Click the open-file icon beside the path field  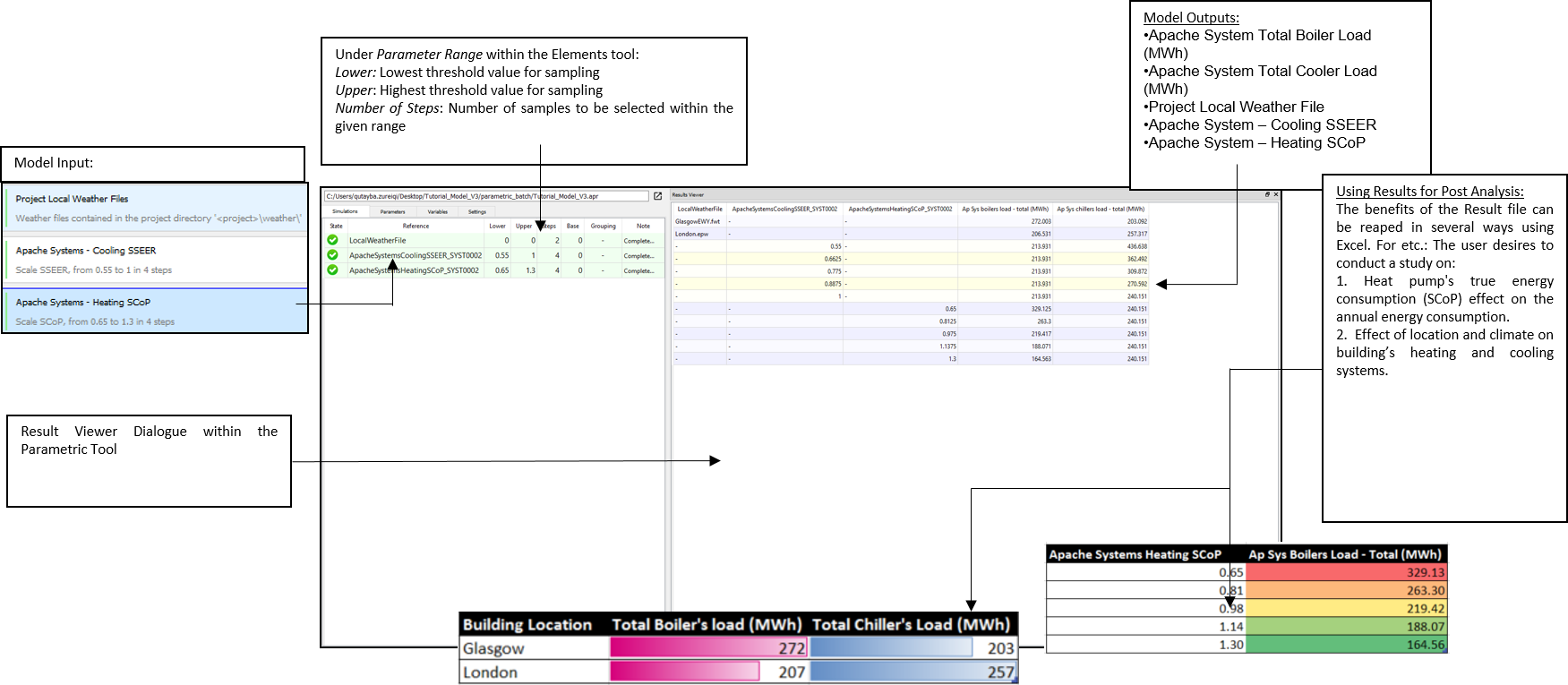coord(657,196)
